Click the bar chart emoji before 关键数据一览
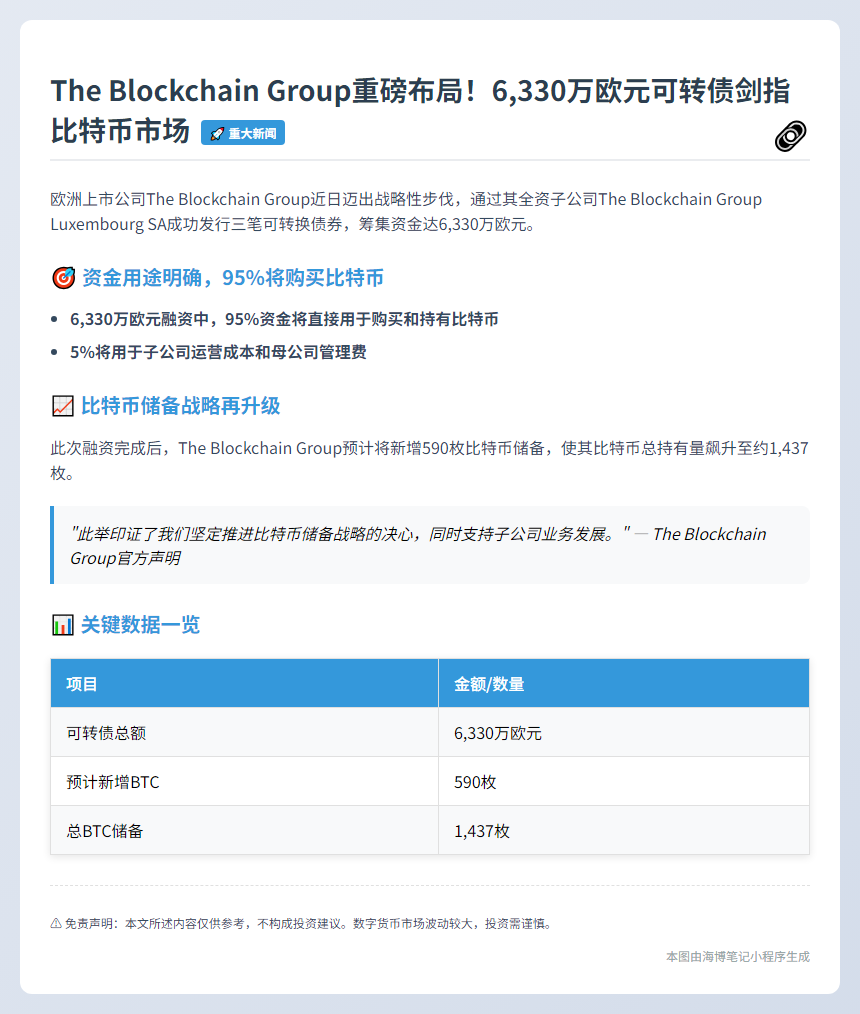This screenshot has height=1014, width=860. [63, 625]
